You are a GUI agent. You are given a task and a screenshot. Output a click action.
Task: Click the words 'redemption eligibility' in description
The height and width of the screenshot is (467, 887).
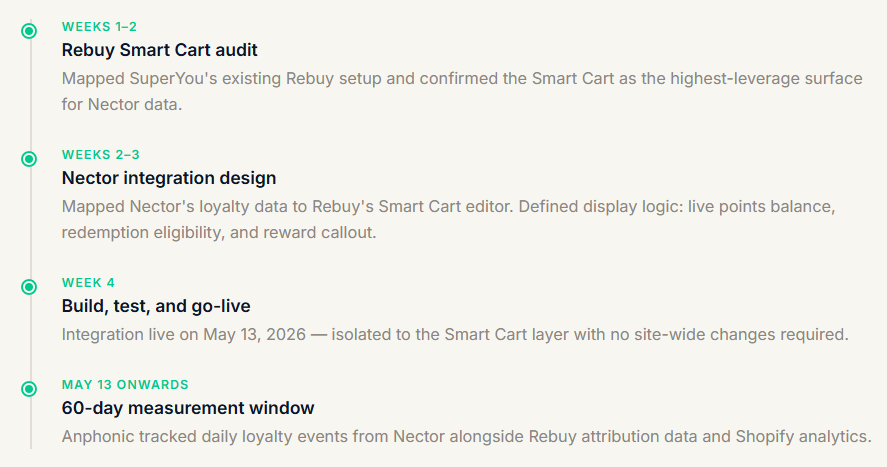(x=141, y=232)
